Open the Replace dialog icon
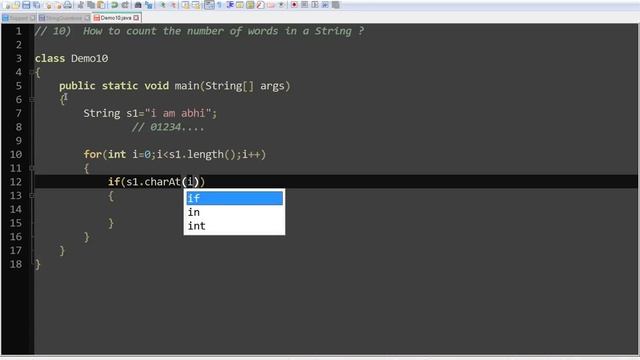The width and height of the screenshot is (640, 360). coord(149,5)
